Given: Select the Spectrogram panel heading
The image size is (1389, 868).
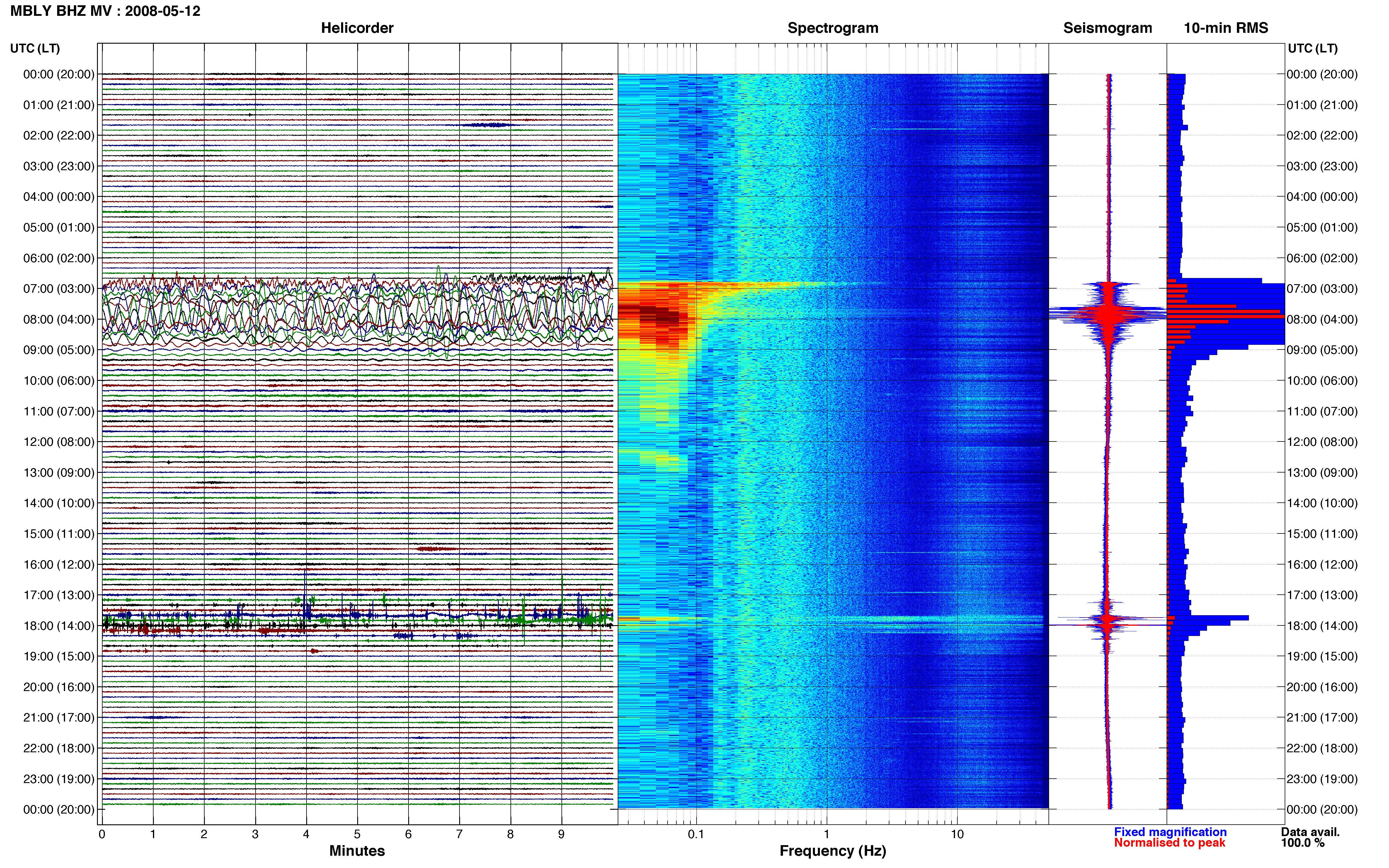Looking at the screenshot, I should [833, 28].
